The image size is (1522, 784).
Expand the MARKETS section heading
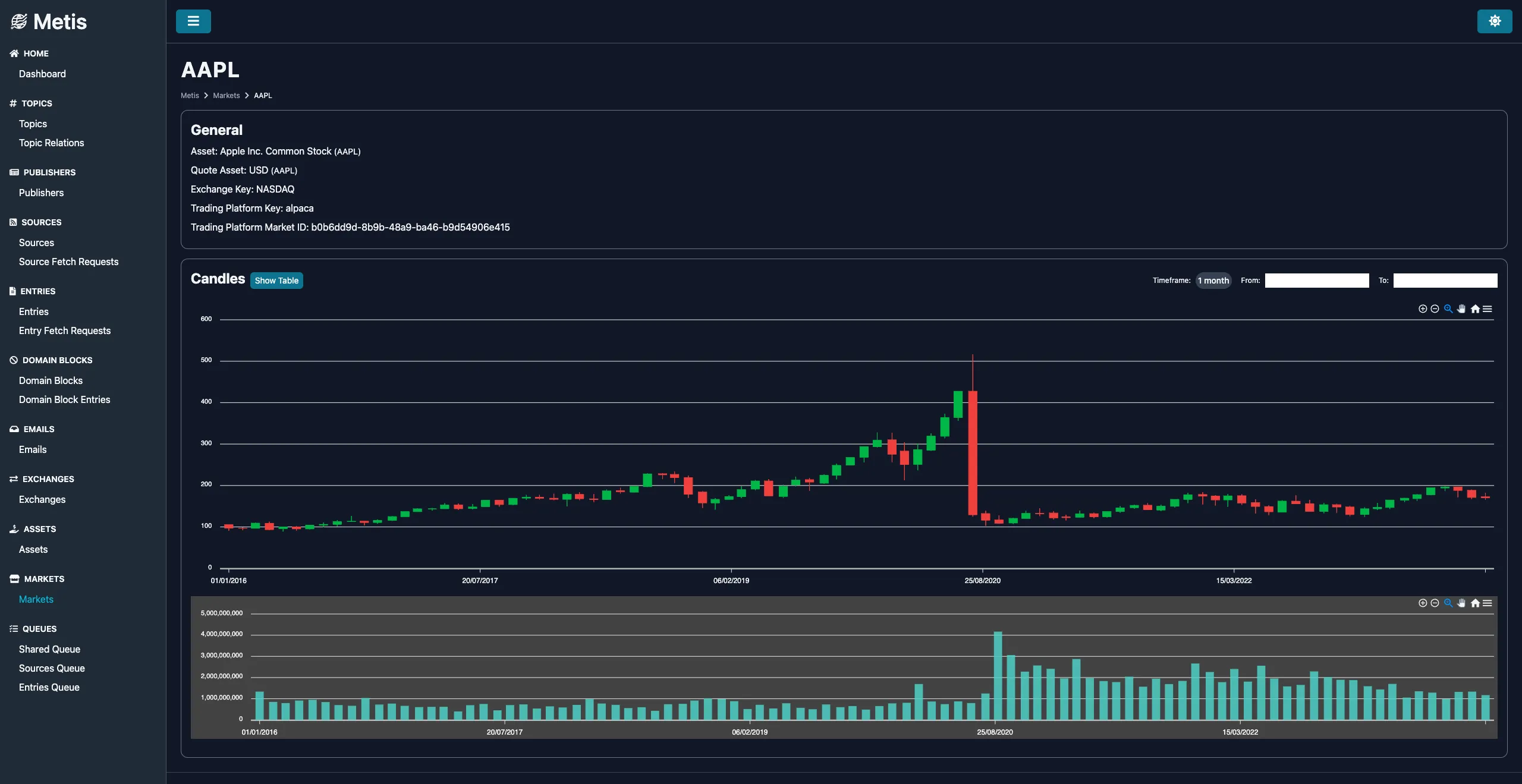click(44, 578)
